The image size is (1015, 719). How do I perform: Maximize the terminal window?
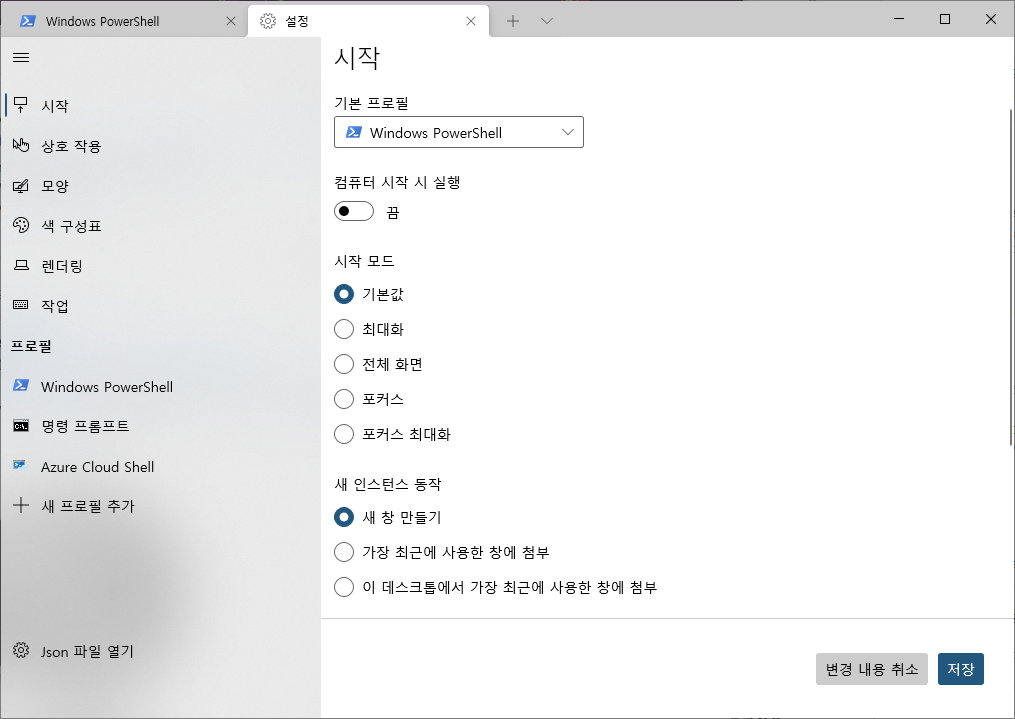pyautogui.click(x=944, y=19)
